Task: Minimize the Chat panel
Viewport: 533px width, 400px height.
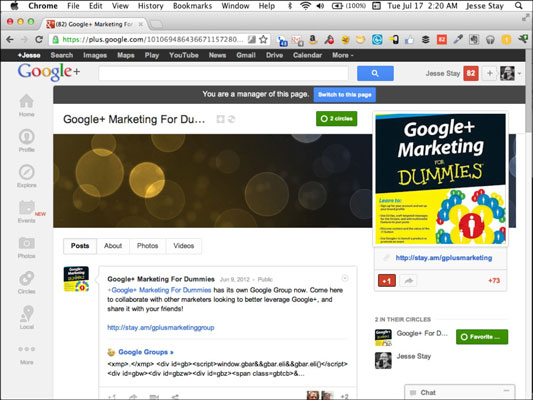Action: coord(506,391)
